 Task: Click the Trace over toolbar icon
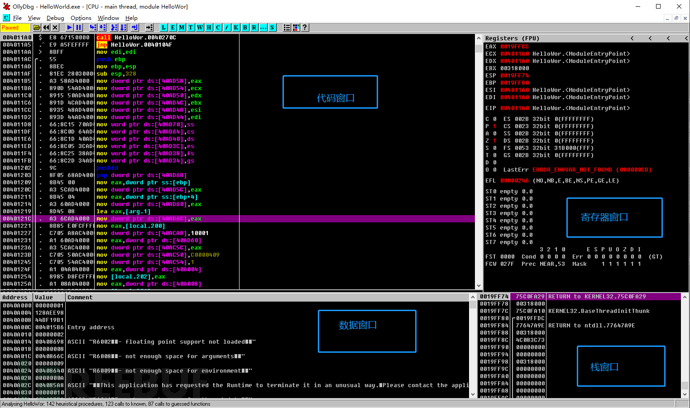pos(124,27)
